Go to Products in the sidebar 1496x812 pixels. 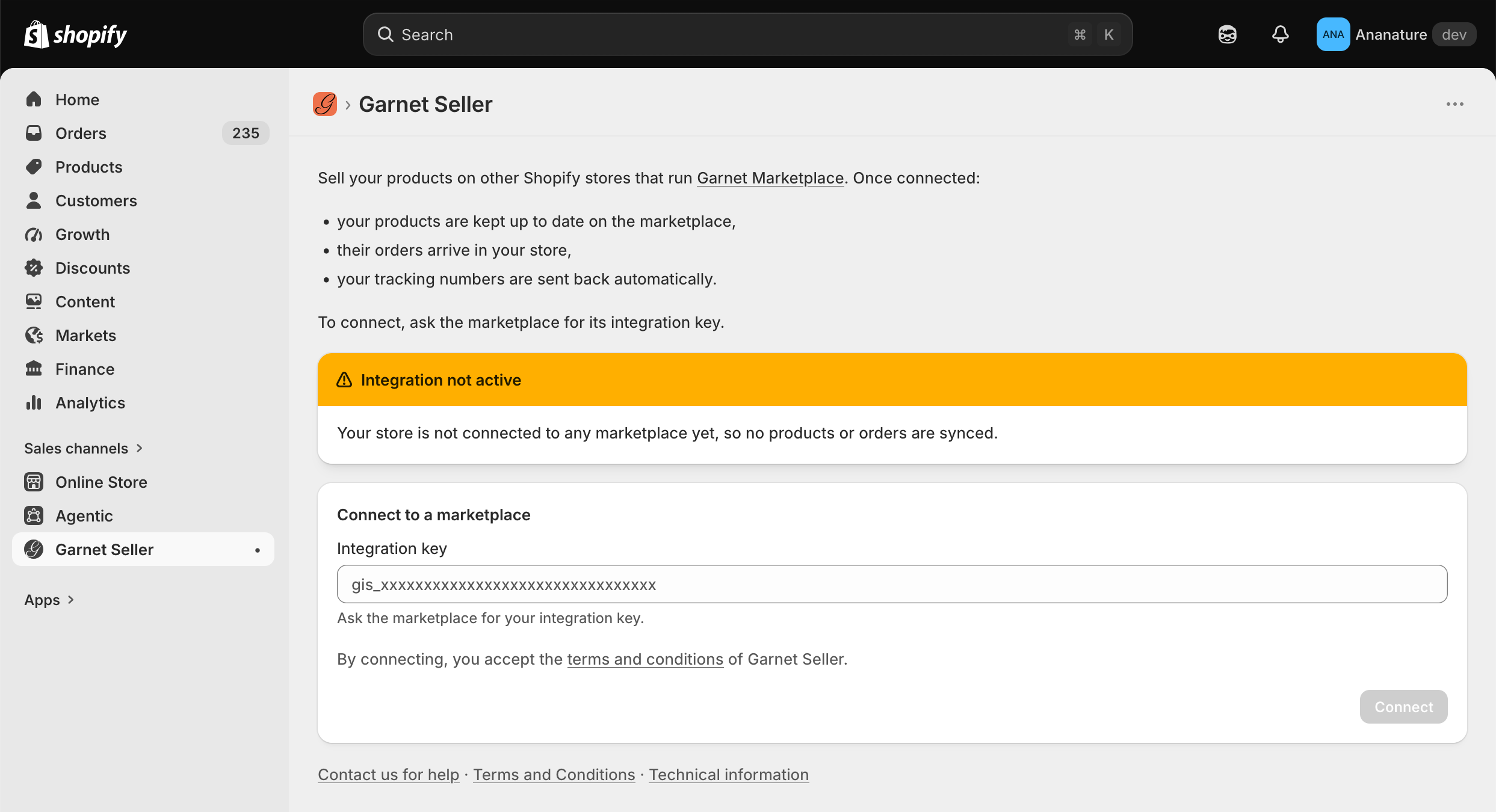pyautogui.click(x=143, y=167)
